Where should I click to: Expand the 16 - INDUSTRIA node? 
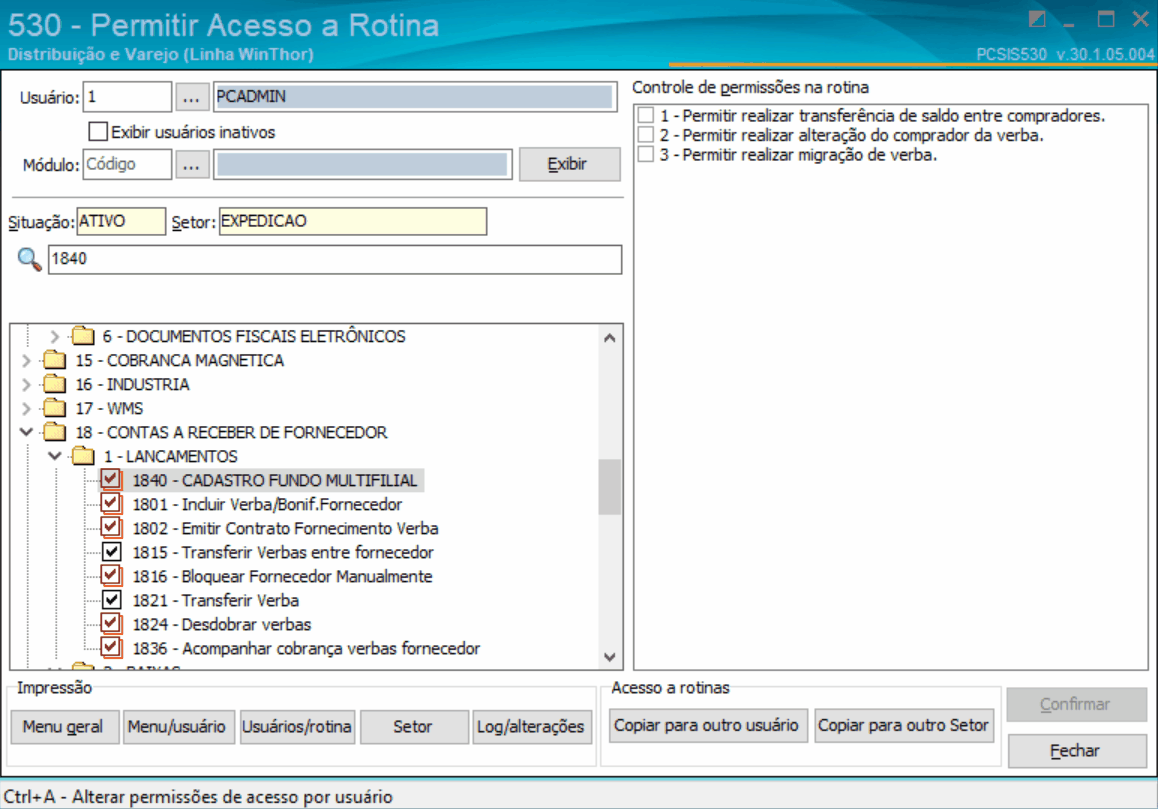(26, 384)
